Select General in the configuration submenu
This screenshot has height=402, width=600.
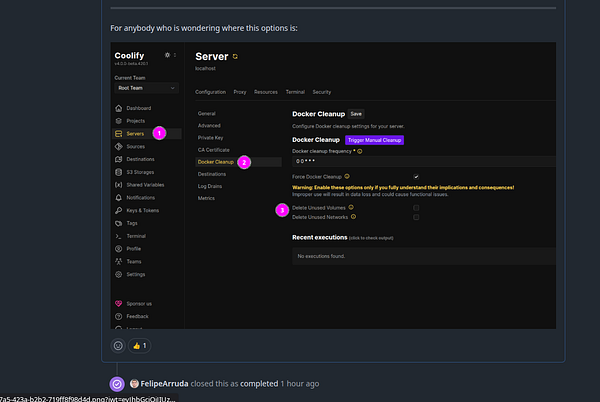(x=207, y=114)
